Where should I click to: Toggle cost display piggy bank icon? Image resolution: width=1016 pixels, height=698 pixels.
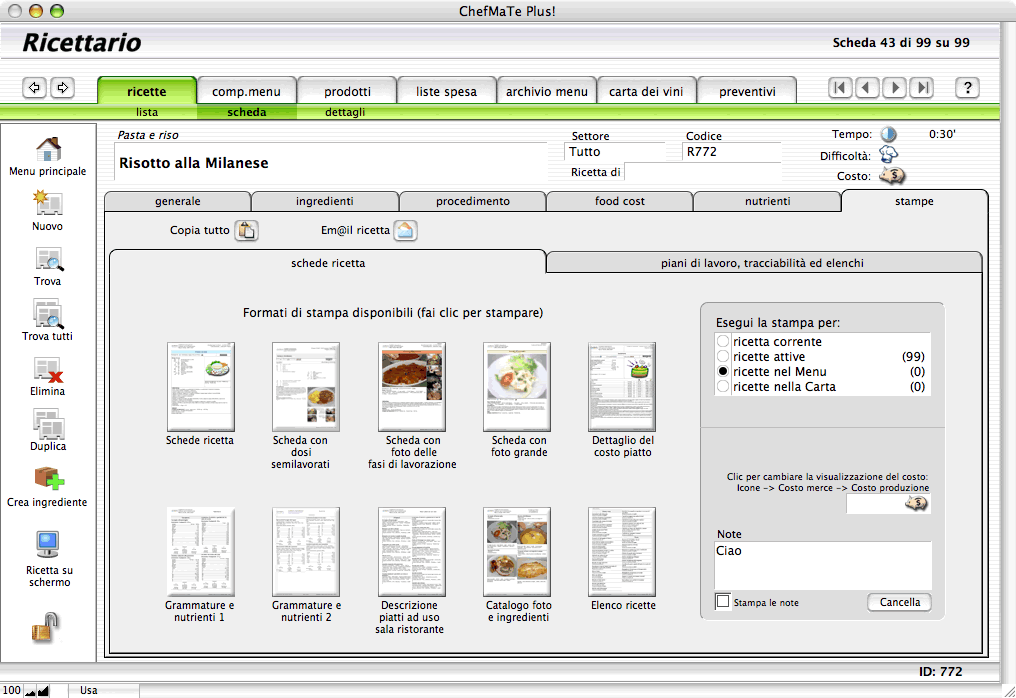click(916, 503)
